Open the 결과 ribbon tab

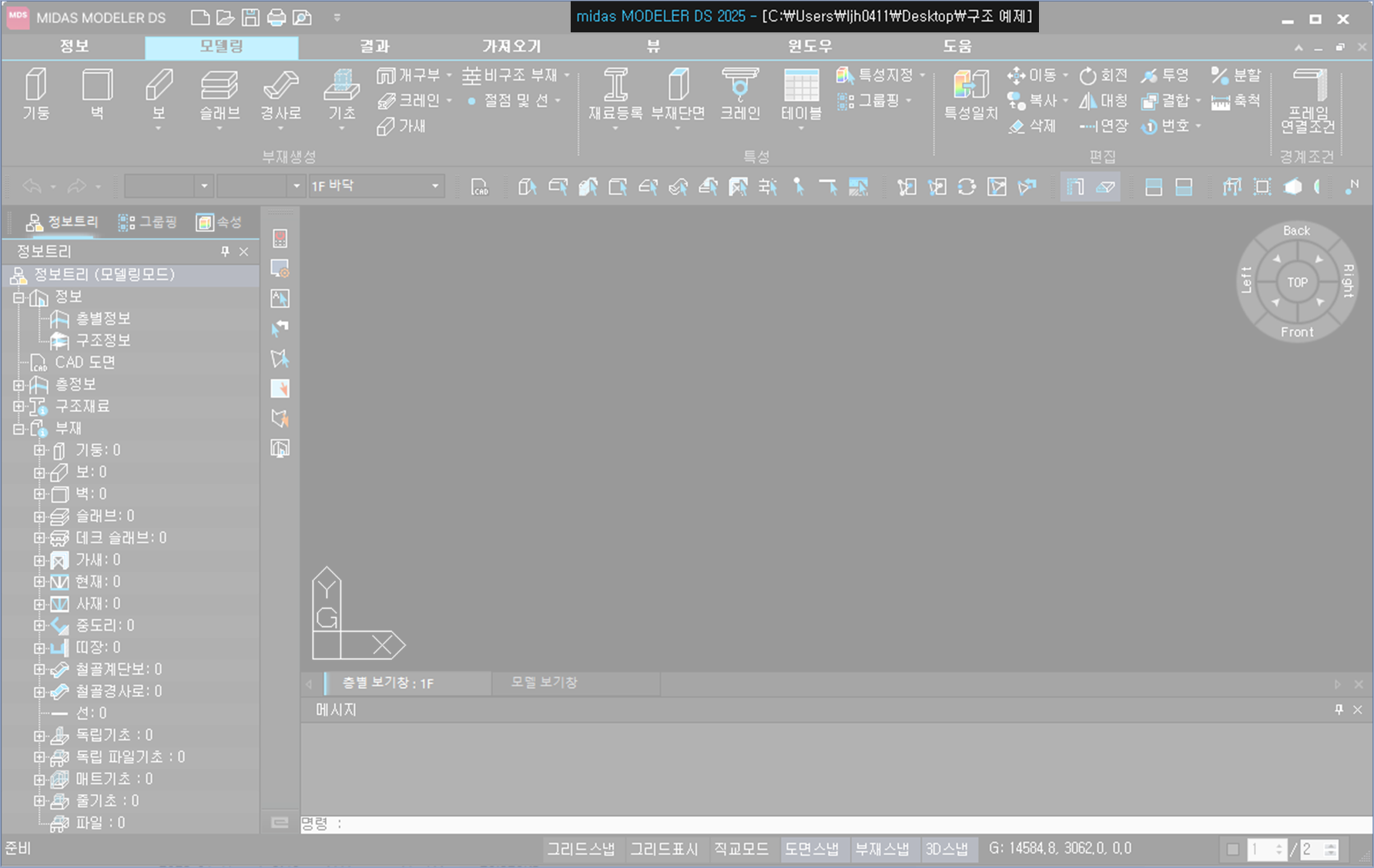(x=374, y=46)
